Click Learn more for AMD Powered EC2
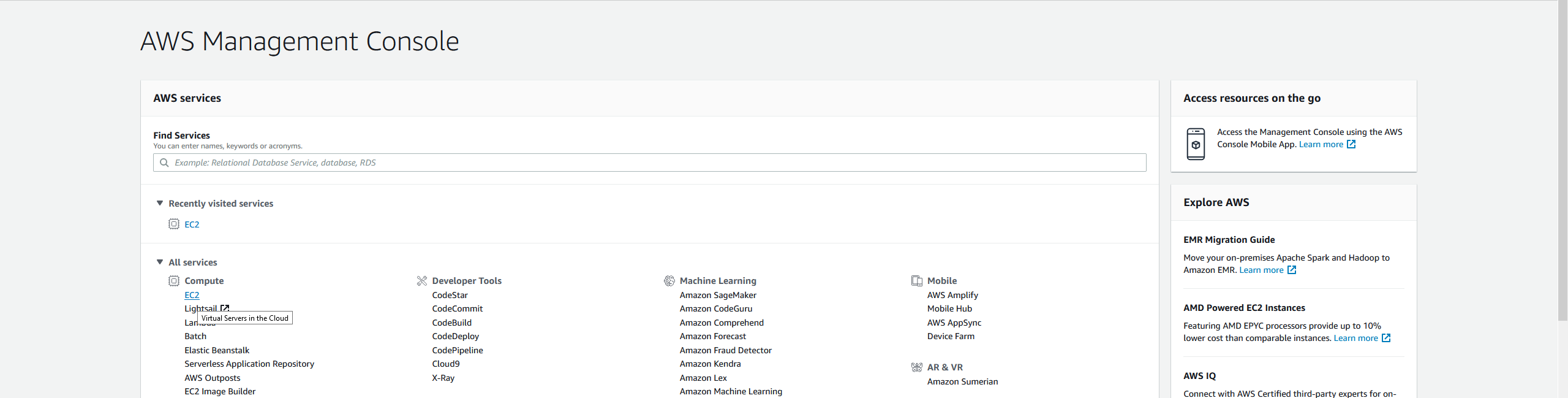The height and width of the screenshot is (398, 1568). (1355, 338)
